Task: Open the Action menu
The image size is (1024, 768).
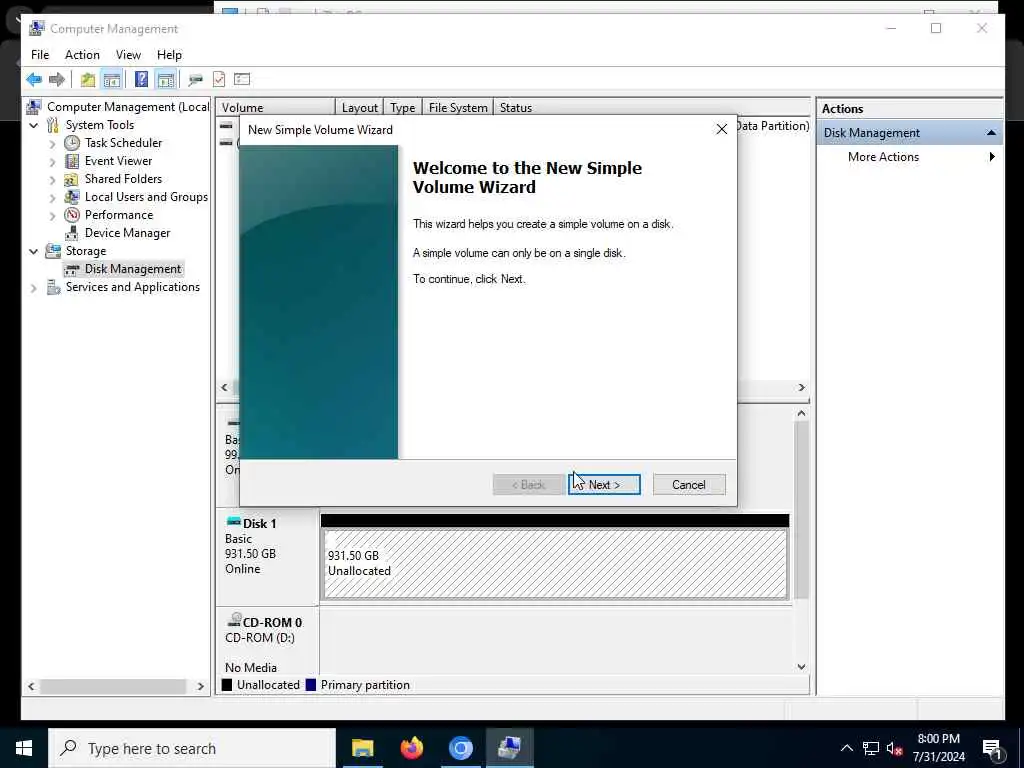Action: [82, 55]
